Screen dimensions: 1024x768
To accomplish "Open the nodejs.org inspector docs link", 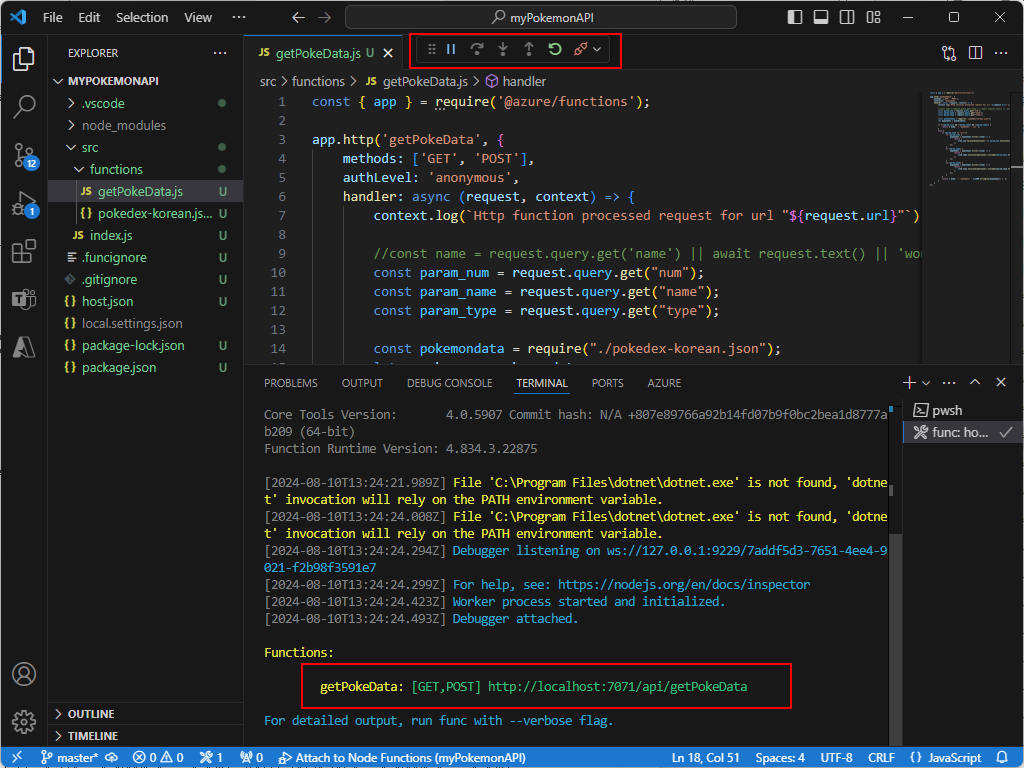I will point(684,584).
